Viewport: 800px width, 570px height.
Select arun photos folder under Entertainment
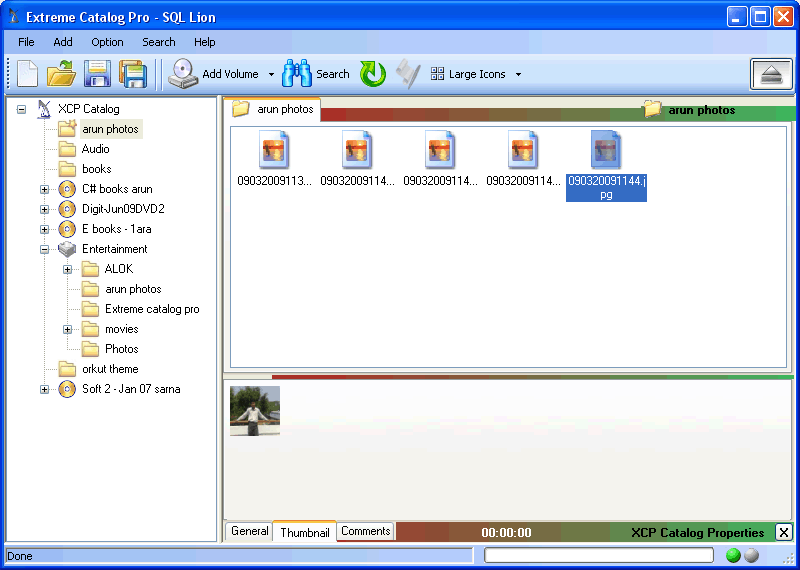(133, 289)
